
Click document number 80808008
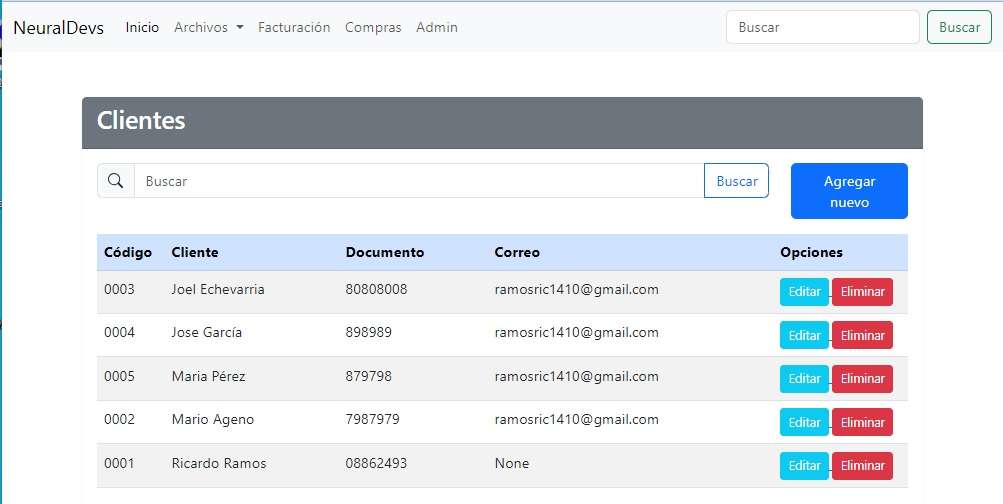tap(376, 289)
